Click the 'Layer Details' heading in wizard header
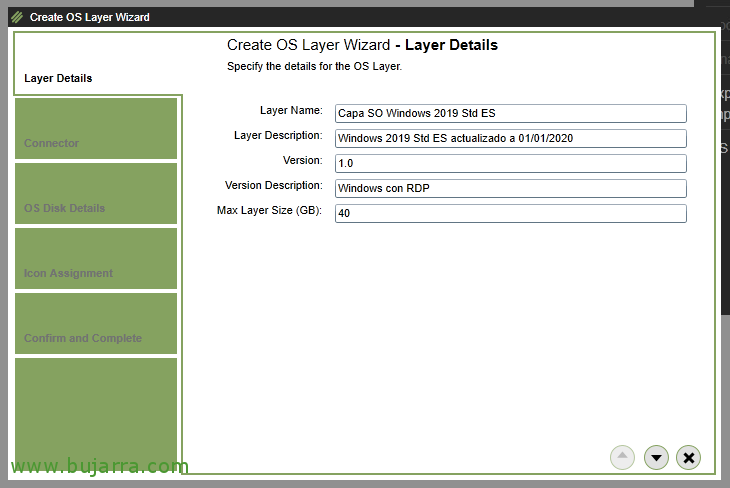Screen dimensions: 730x488 [x=451, y=45]
